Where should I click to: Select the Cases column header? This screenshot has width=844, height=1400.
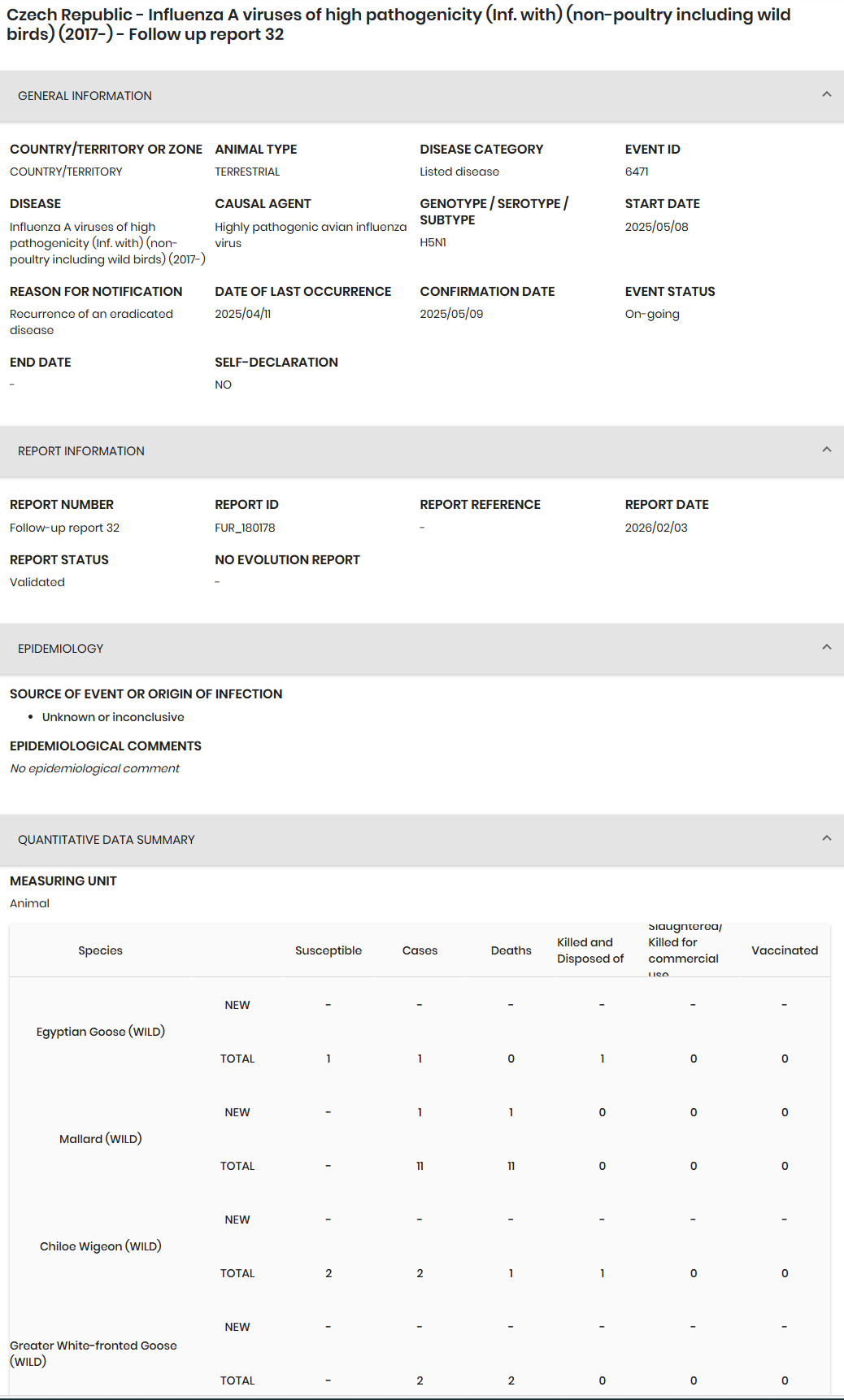(x=420, y=950)
